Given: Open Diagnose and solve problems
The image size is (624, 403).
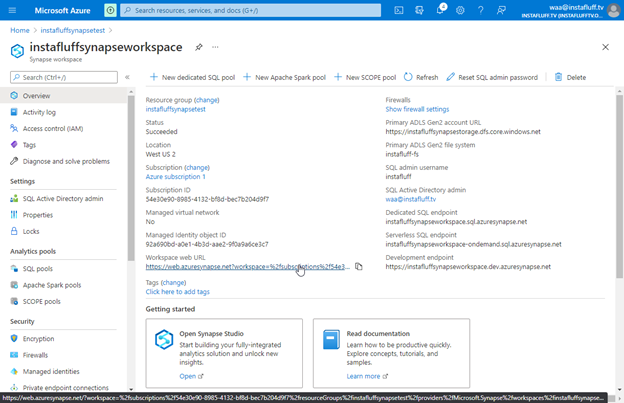Looking at the screenshot, I should (x=64, y=161).
